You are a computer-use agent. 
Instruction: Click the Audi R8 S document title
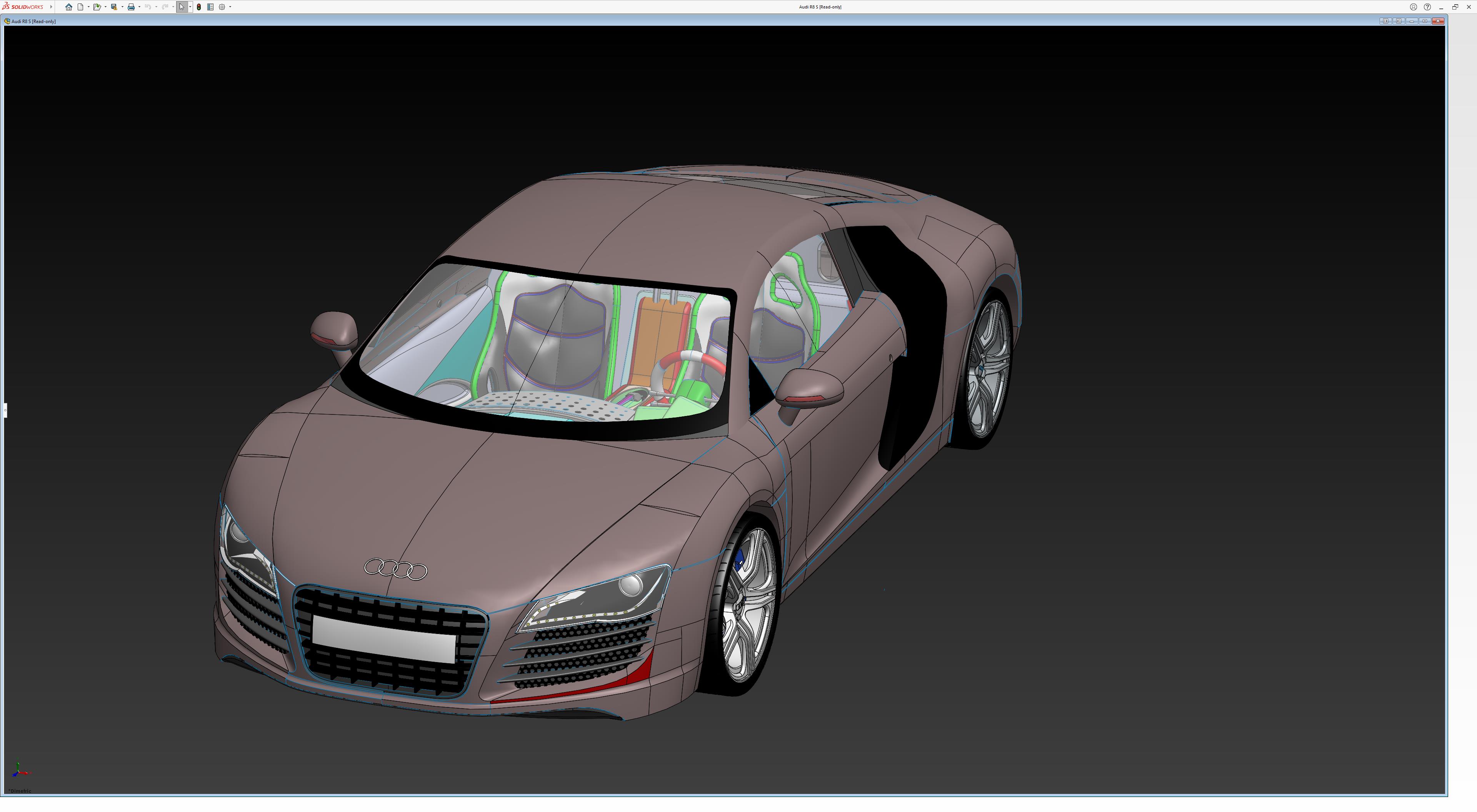coord(33,21)
